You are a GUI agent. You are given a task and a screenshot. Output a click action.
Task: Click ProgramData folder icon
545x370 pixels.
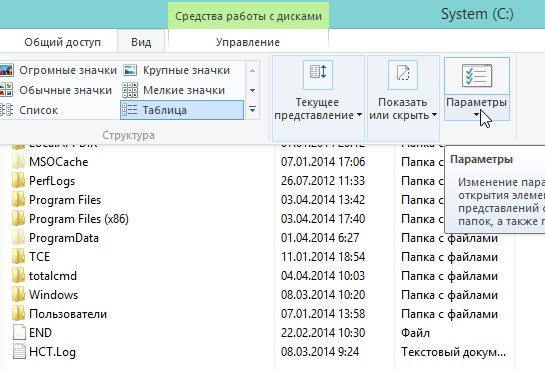tap(18, 238)
